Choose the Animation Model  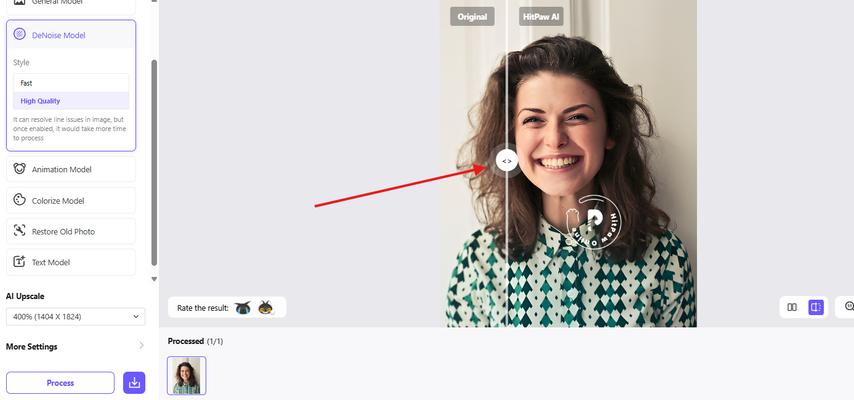click(x=71, y=169)
